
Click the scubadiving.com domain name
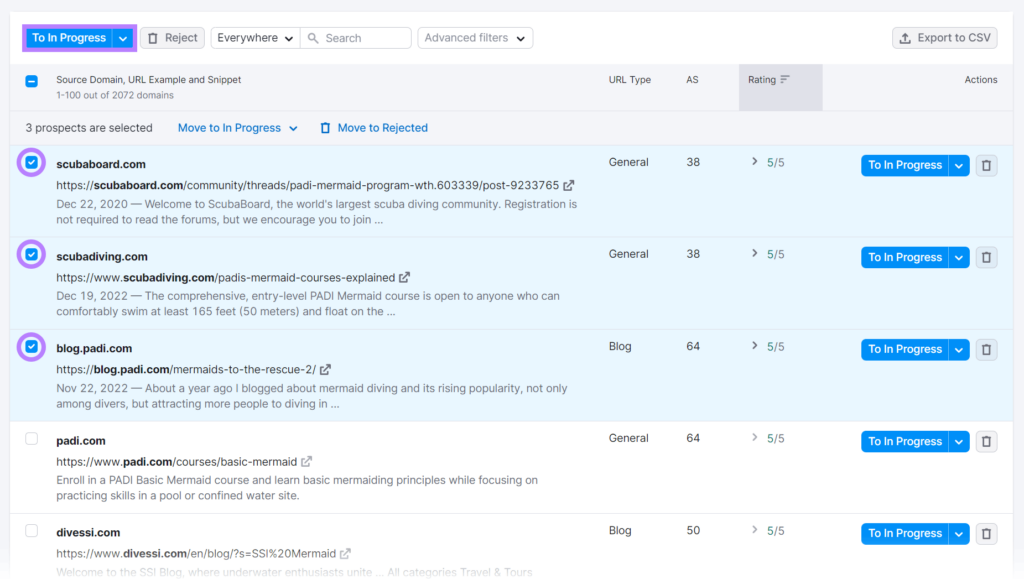[x=102, y=257]
